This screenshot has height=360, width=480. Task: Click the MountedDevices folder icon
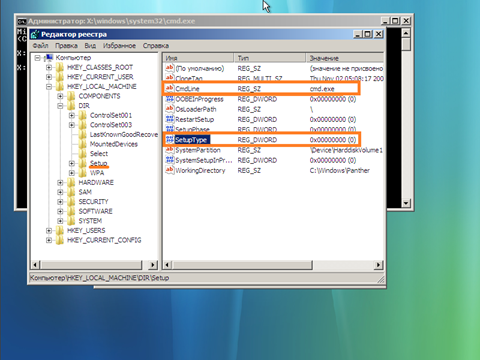[x=82, y=144]
